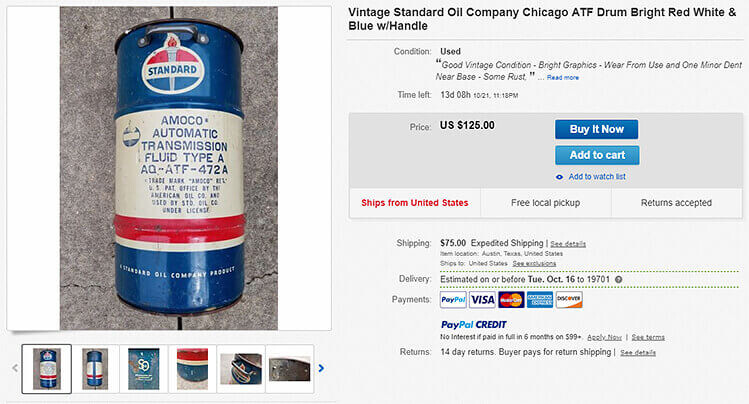Click the Discover card icon

tap(569, 299)
